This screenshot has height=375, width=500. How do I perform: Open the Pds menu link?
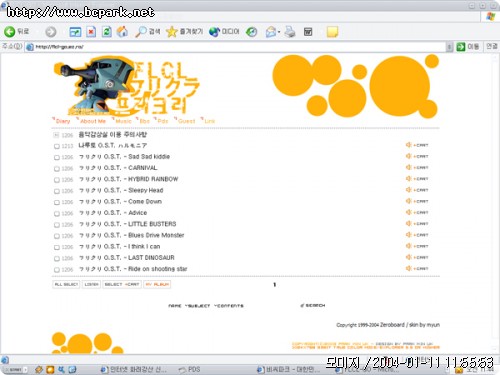[x=163, y=121]
